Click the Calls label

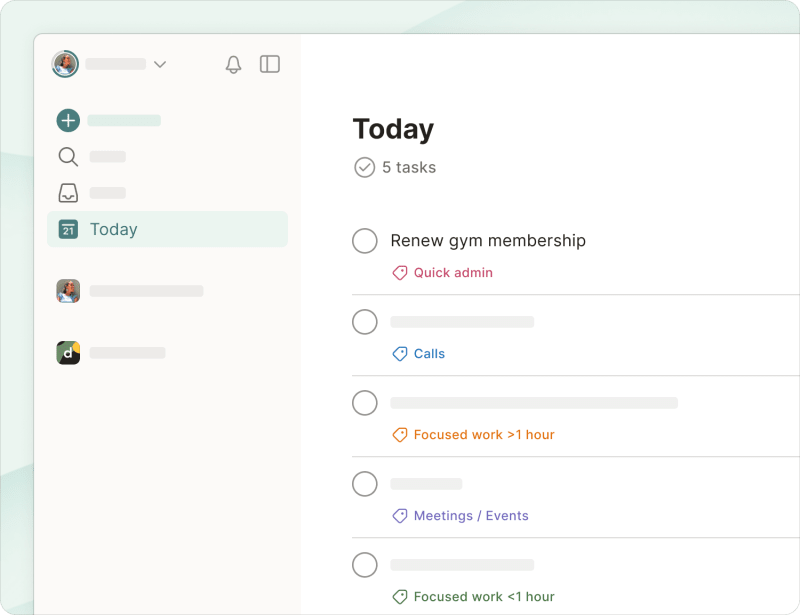click(x=429, y=354)
